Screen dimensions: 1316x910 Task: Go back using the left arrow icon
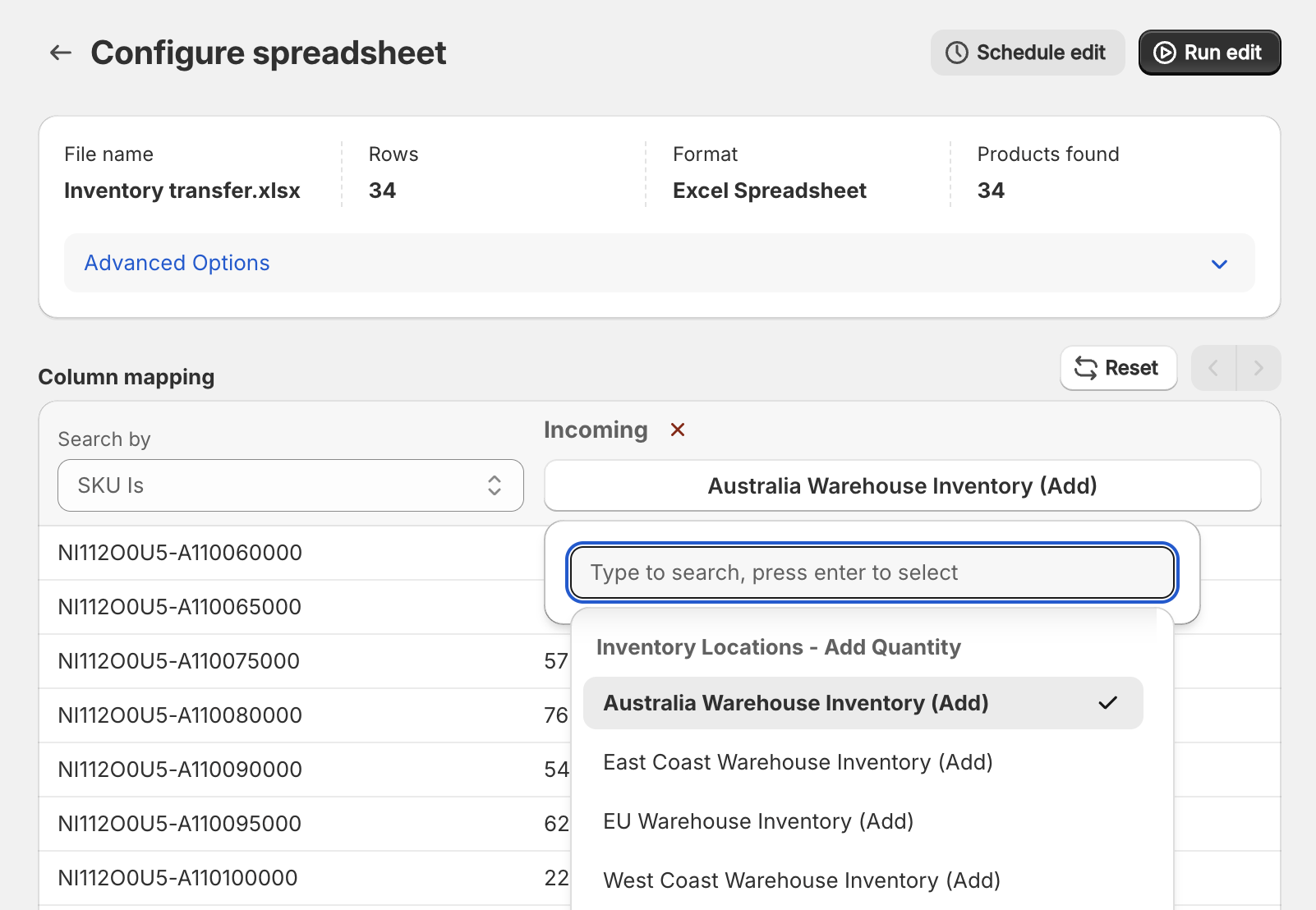[x=61, y=53]
